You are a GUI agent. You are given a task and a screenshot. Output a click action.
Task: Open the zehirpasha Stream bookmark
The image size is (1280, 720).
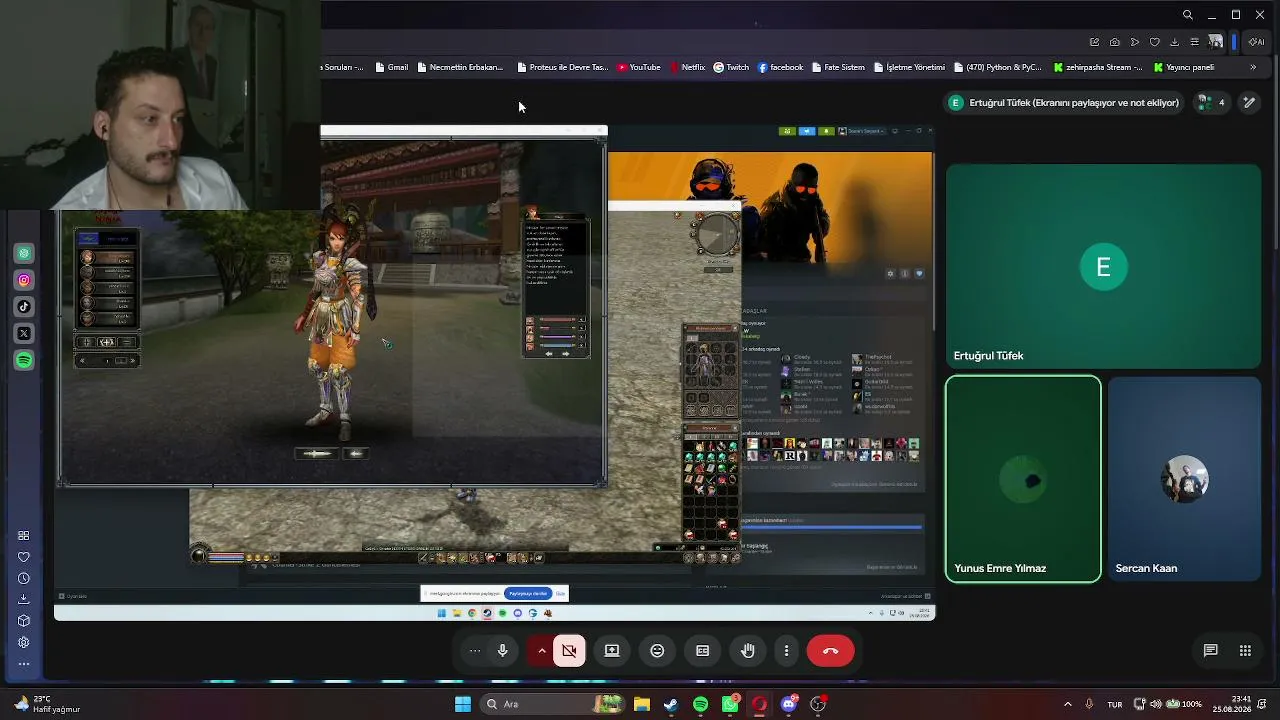(x=1098, y=67)
